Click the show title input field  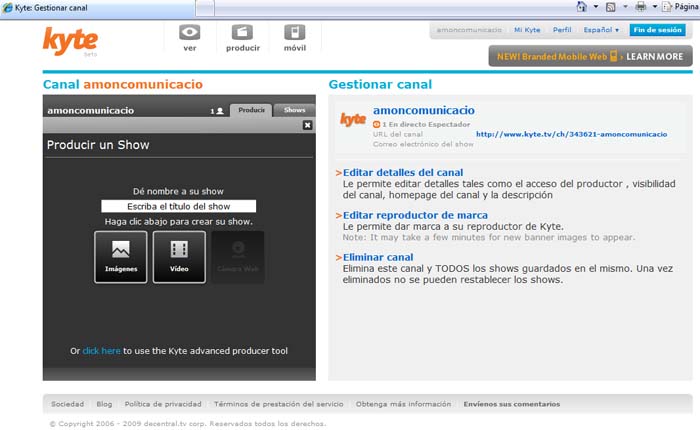coord(179,206)
